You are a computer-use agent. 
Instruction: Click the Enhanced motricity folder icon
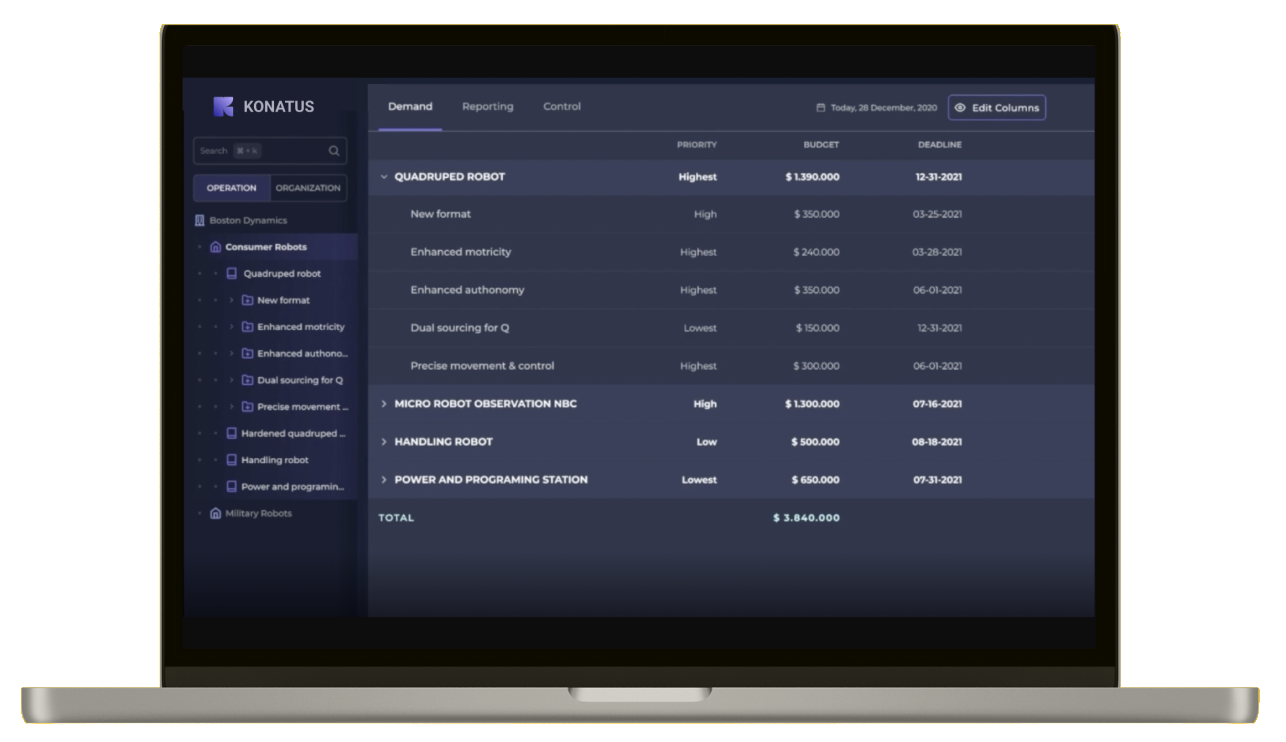(x=247, y=327)
